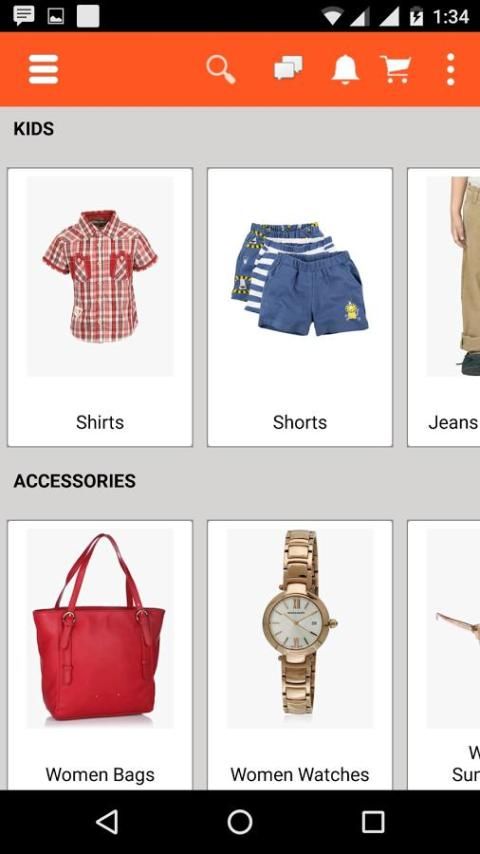Tap the message notification in status bar
The width and height of the screenshot is (480, 854).
click(24, 16)
